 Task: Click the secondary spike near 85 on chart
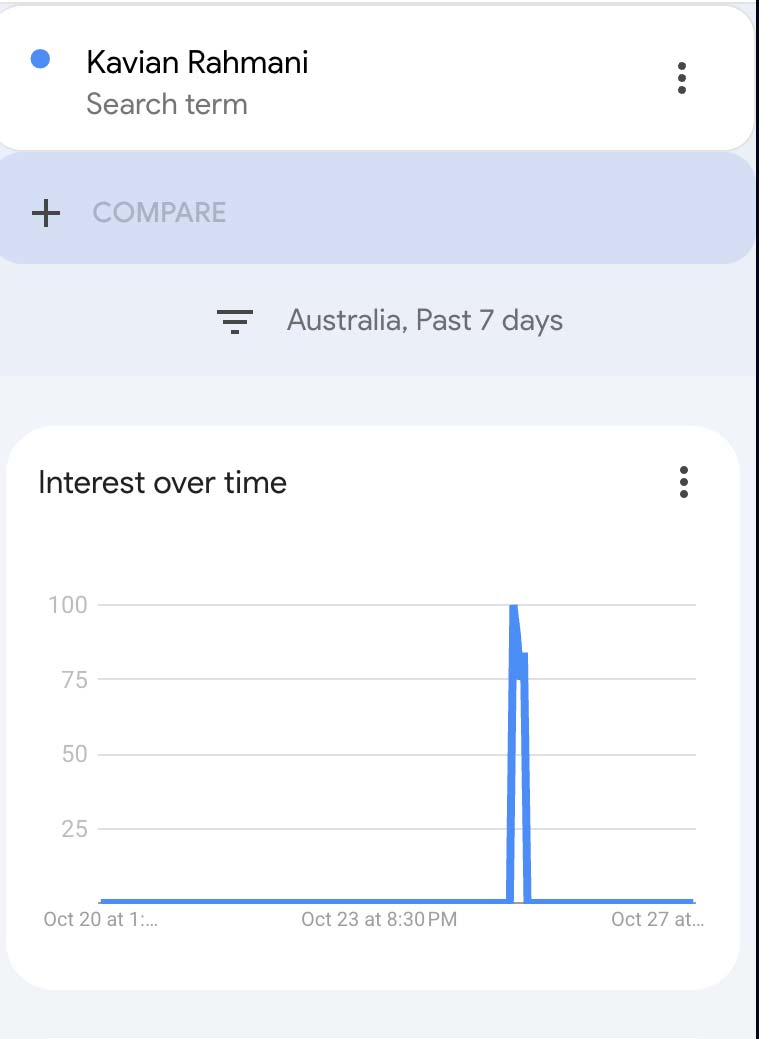click(524, 656)
